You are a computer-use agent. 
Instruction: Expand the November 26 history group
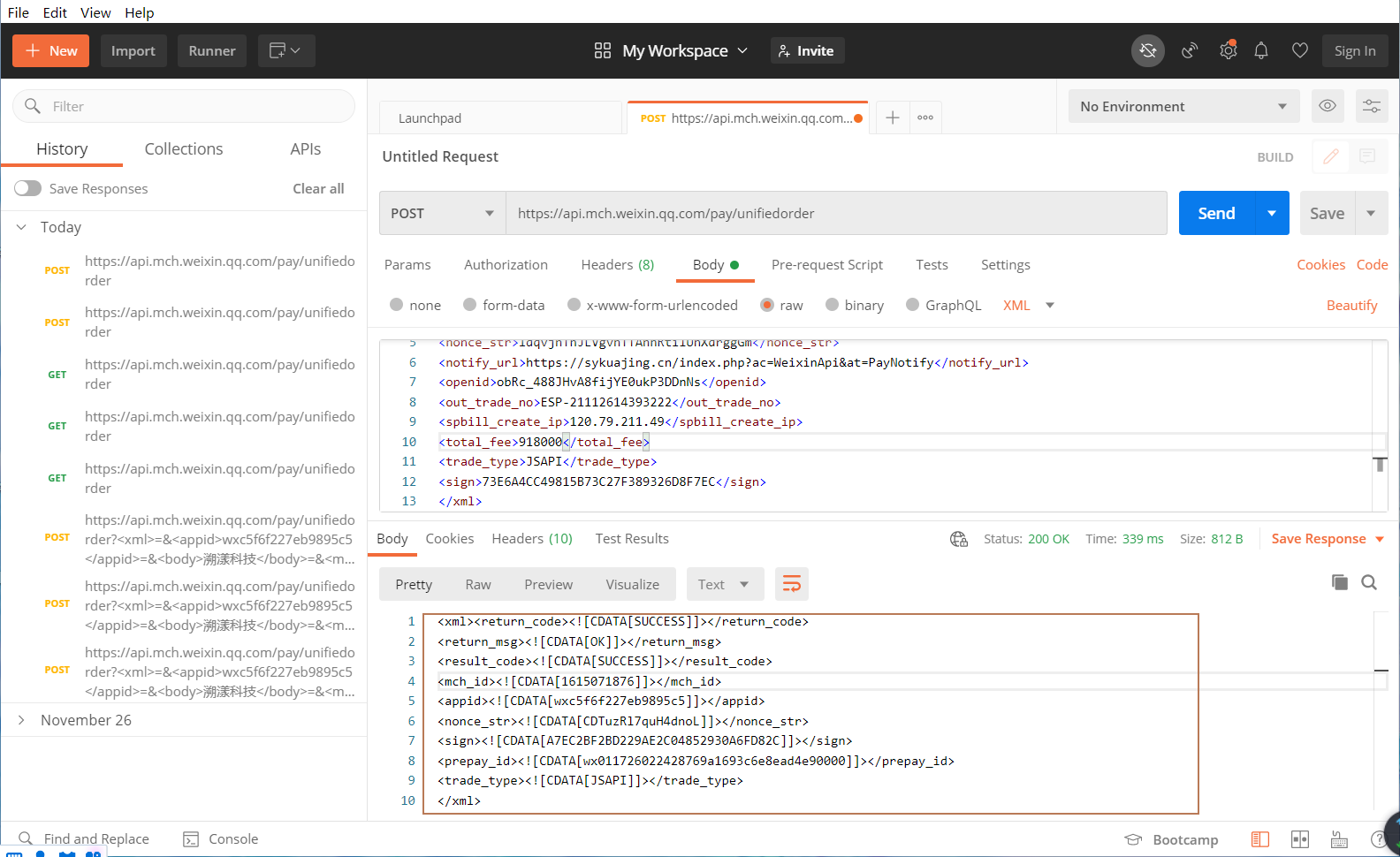[21, 720]
